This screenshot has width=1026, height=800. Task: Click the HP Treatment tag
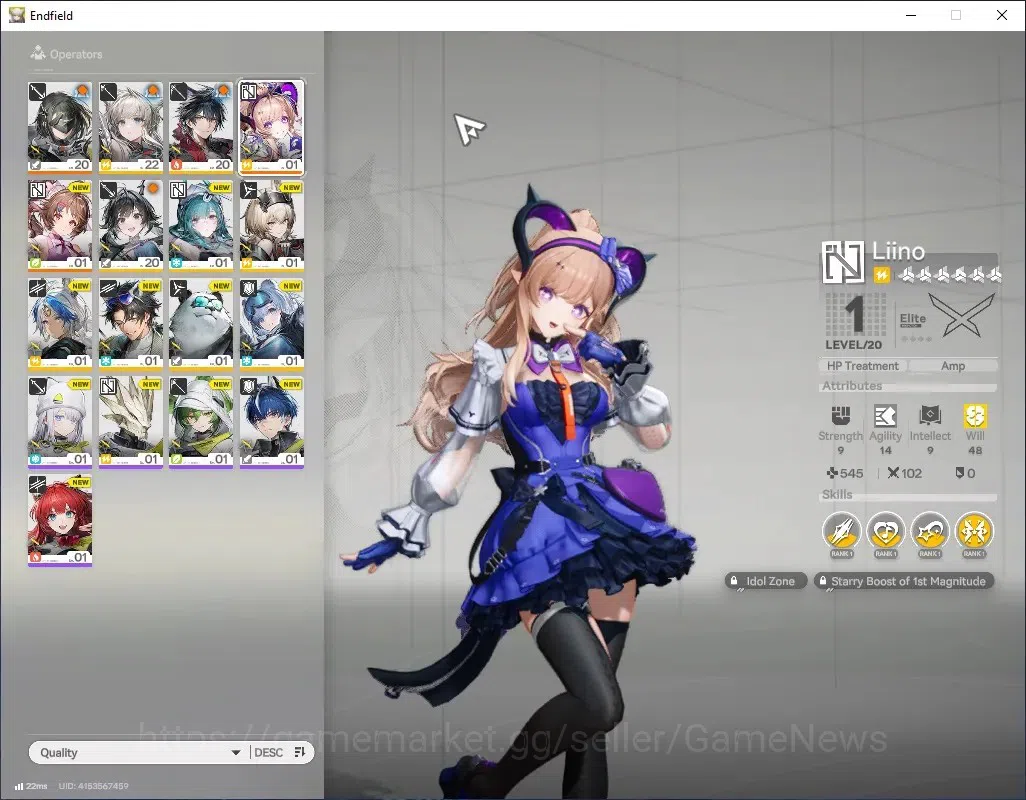(x=862, y=366)
